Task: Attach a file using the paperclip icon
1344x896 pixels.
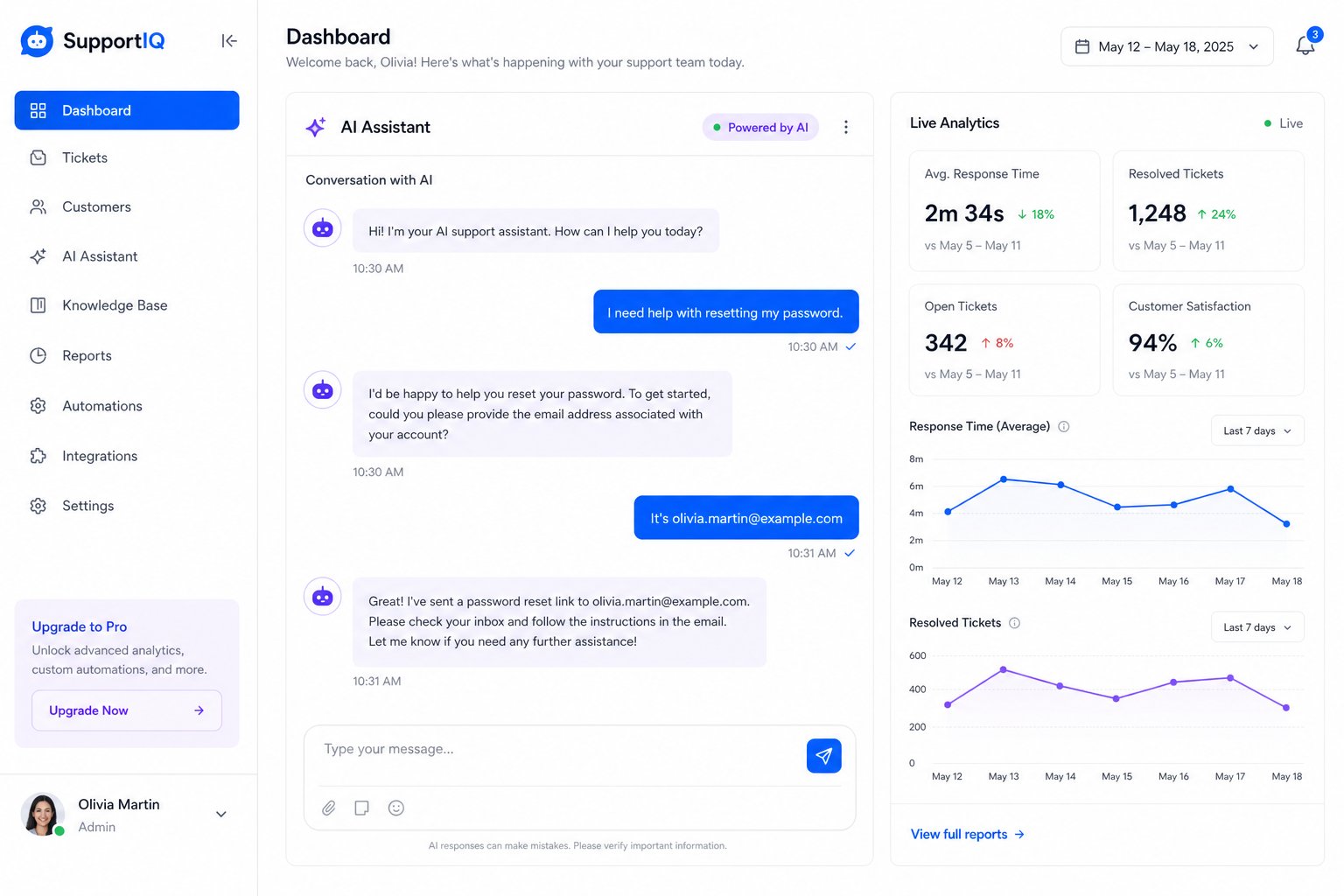Action: coord(328,808)
